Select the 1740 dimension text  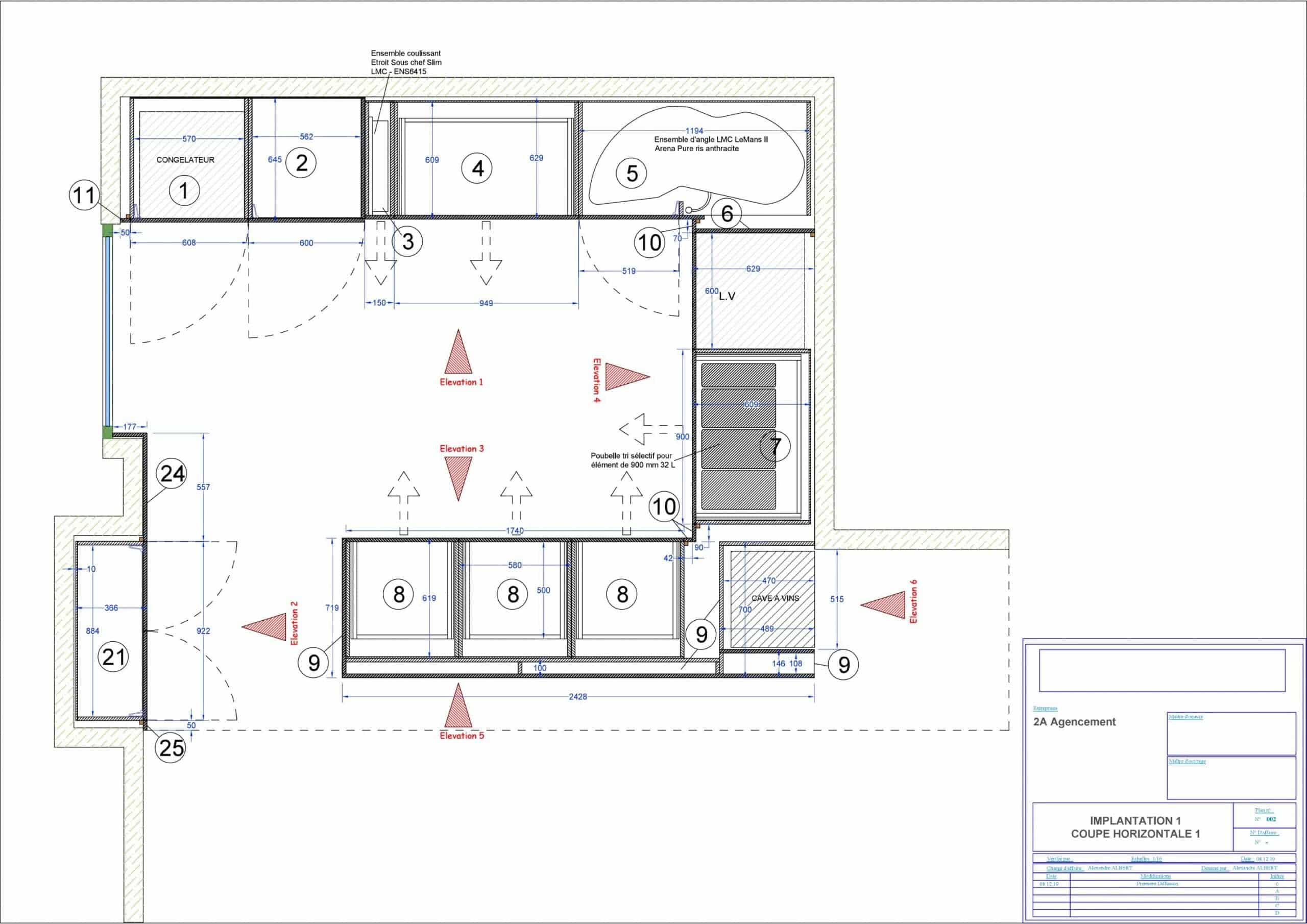(x=515, y=530)
